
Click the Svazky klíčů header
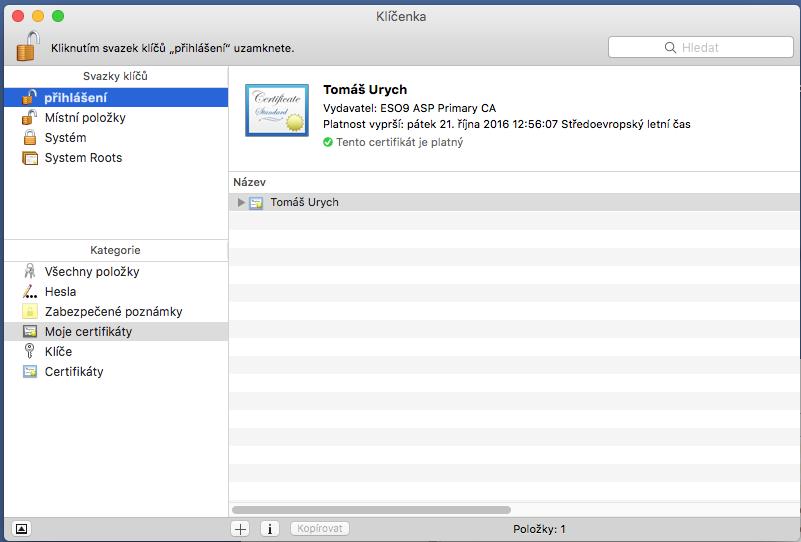[x=115, y=76]
